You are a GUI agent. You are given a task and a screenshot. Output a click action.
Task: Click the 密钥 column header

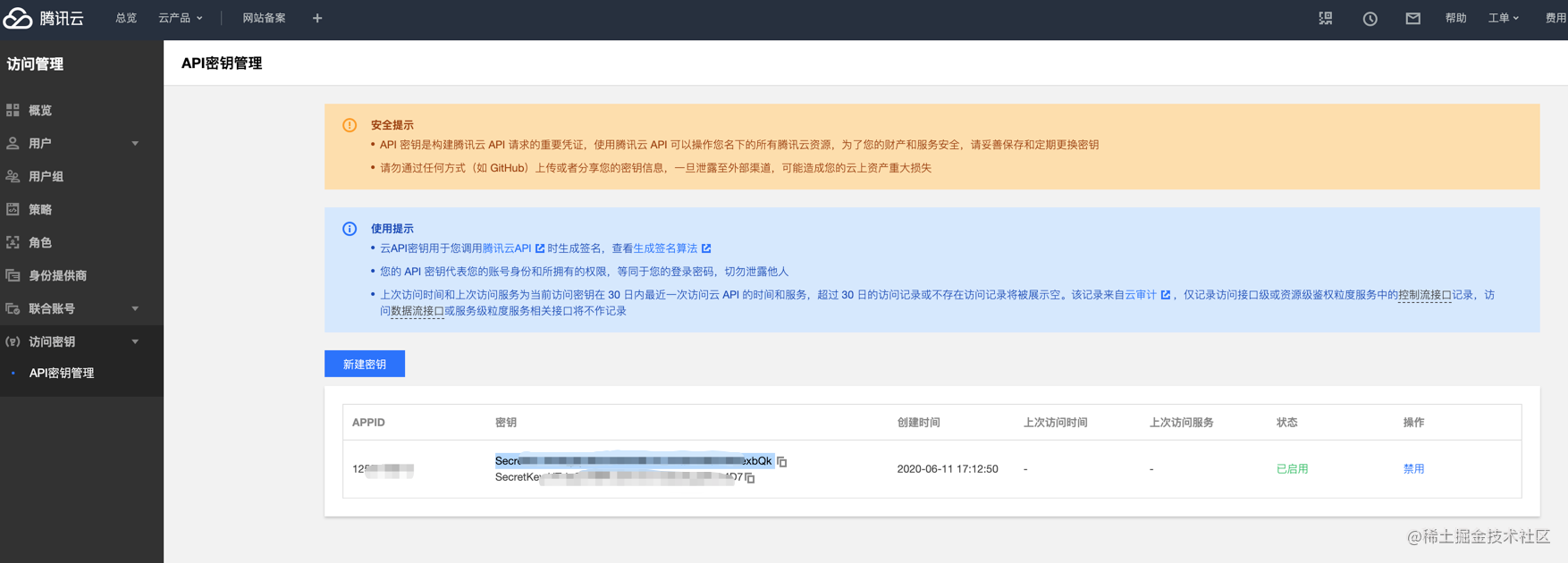point(506,422)
